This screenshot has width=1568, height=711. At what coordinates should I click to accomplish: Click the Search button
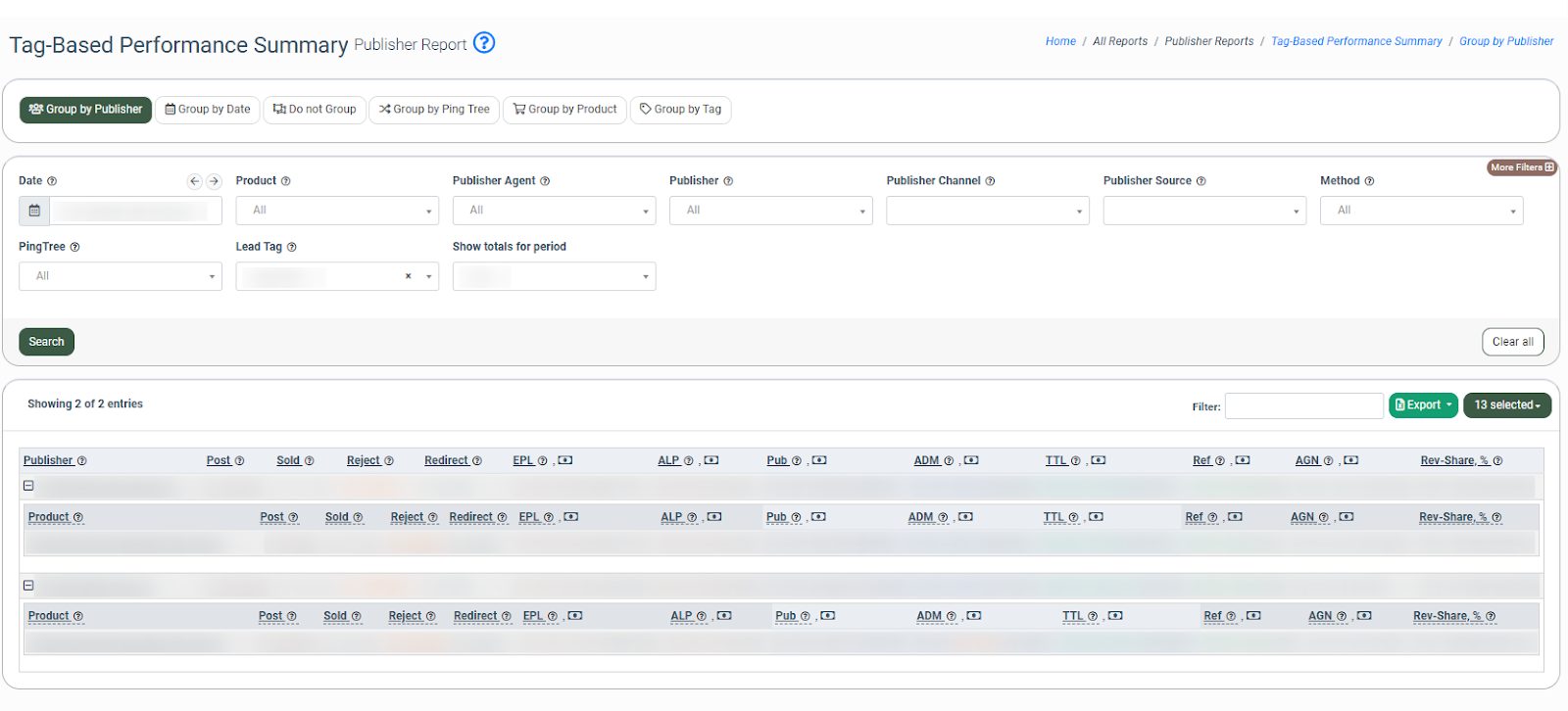[x=46, y=342]
